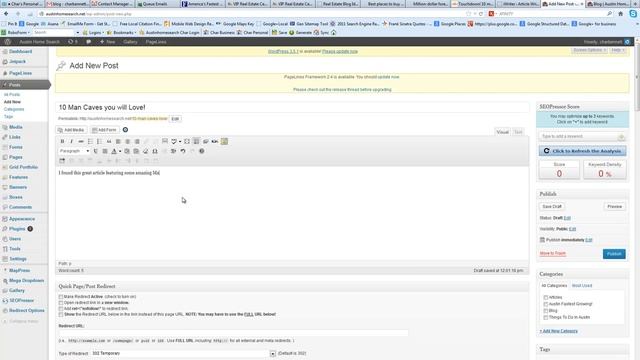Click the calendar icon beside Publish immediately
Screen dimensions: 640x360
542,240
